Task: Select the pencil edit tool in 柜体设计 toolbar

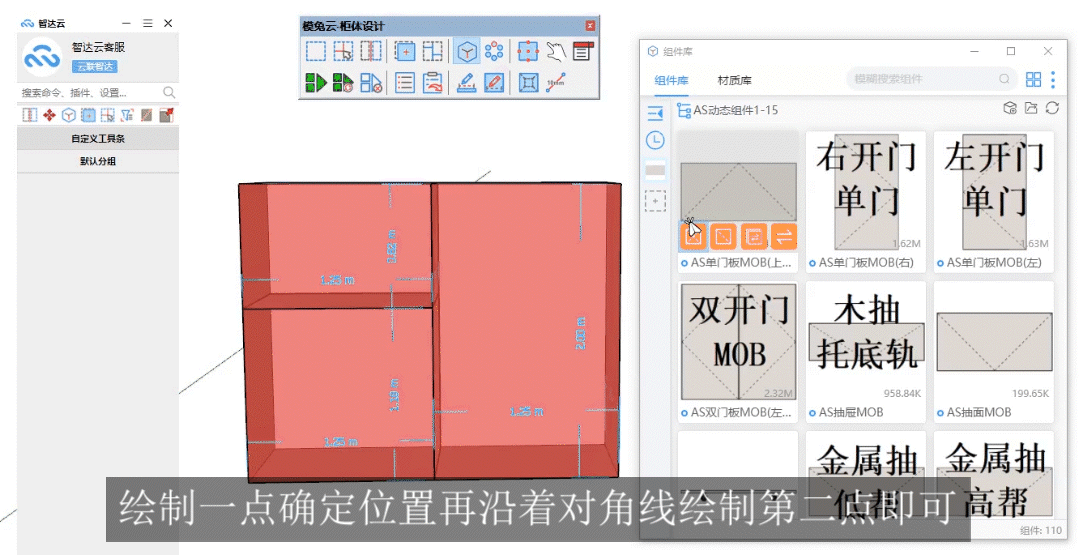Action: point(494,83)
